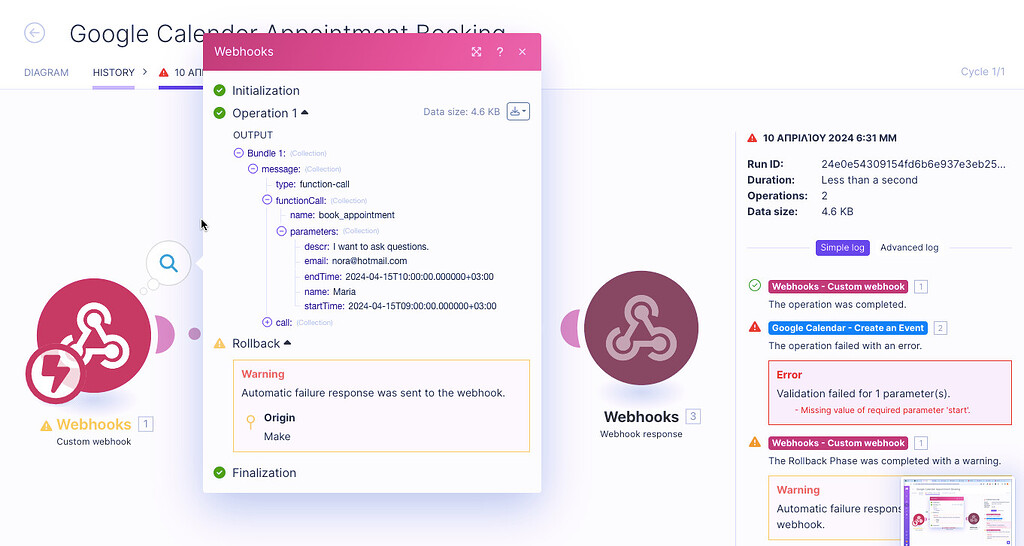Click orange warning icon in log
This screenshot has height=546, width=1024.
point(755,442)
